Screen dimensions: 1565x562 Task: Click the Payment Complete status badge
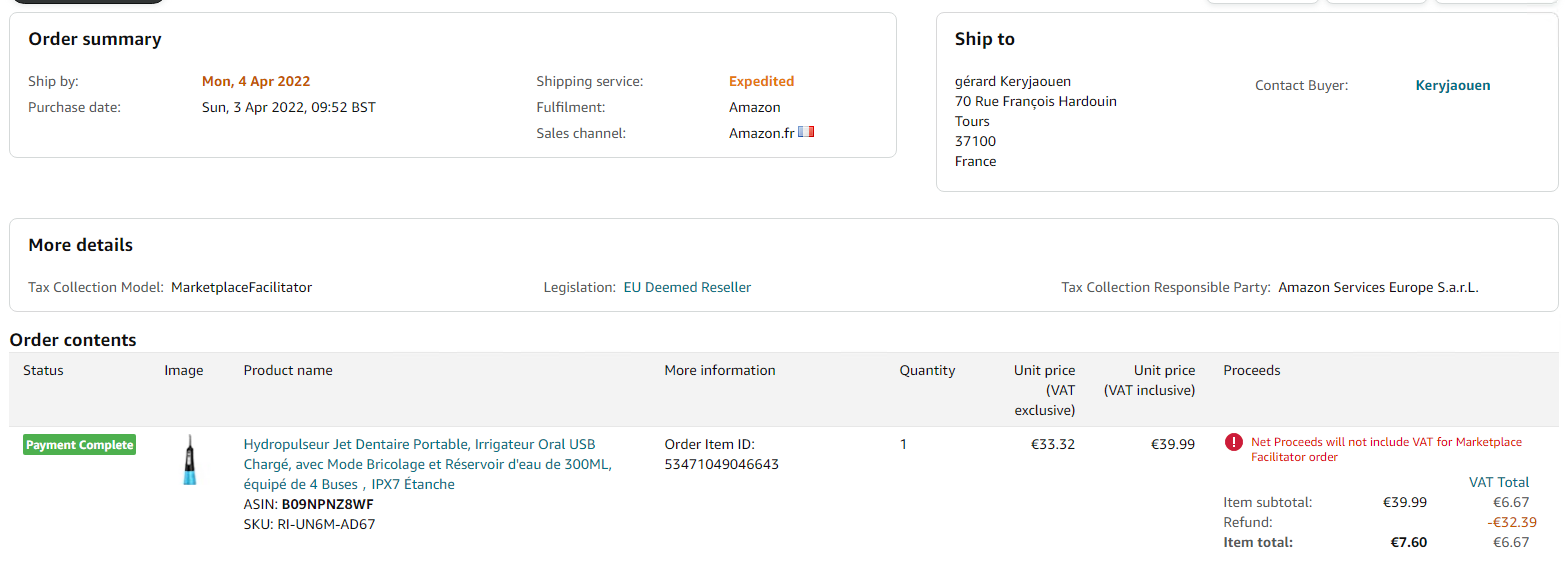point(79,445)
